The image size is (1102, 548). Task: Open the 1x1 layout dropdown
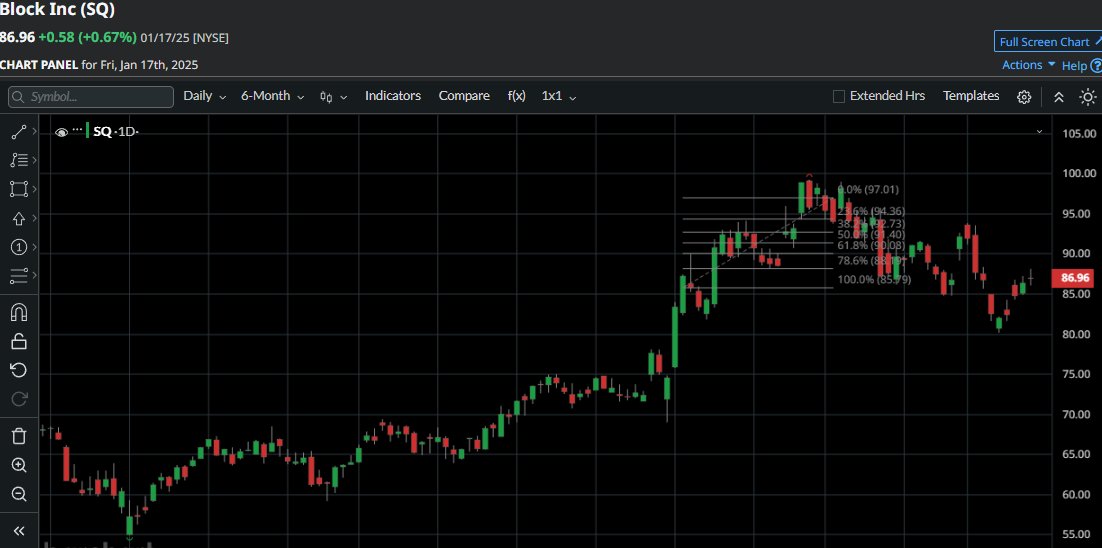tap(559, 96)
